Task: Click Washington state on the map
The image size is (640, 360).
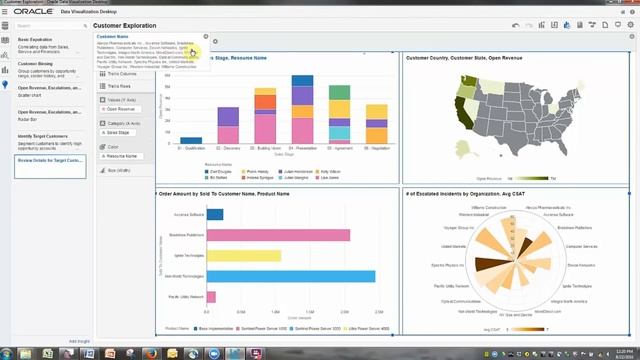Action: point(468,81)
